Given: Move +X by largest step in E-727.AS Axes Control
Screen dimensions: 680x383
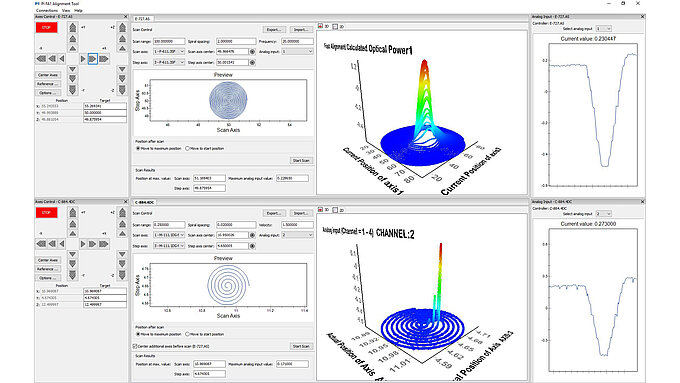Looking at the screenshot, I should click(x=104, y=59).
